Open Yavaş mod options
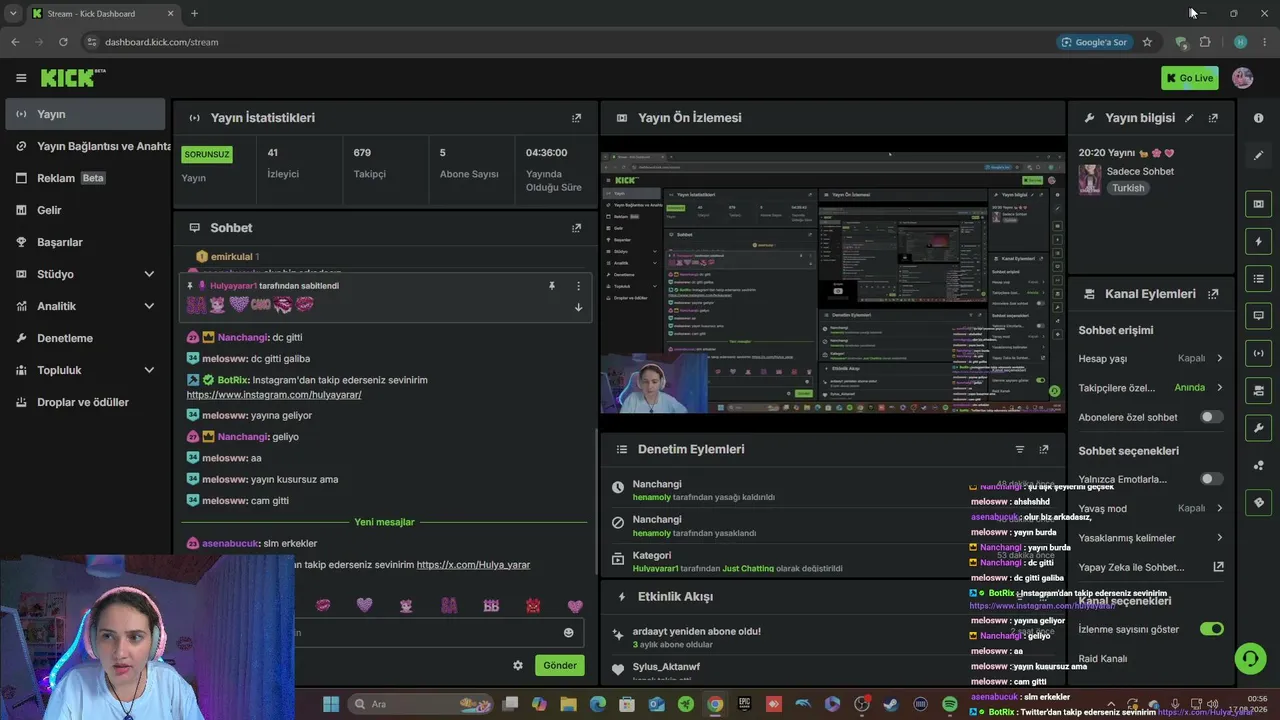Image resolution: width=1280 pixels, height=720 pixels. (x=1151, y=508)
